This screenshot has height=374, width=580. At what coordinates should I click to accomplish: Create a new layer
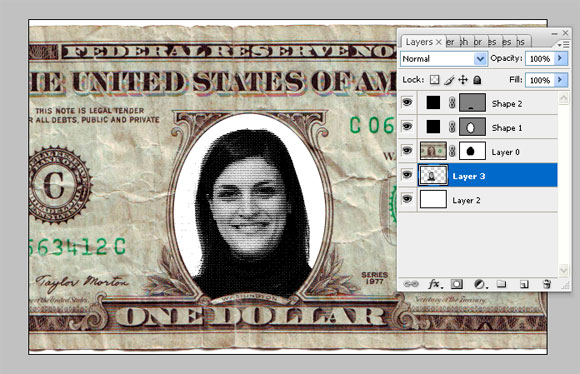(524, 284)
